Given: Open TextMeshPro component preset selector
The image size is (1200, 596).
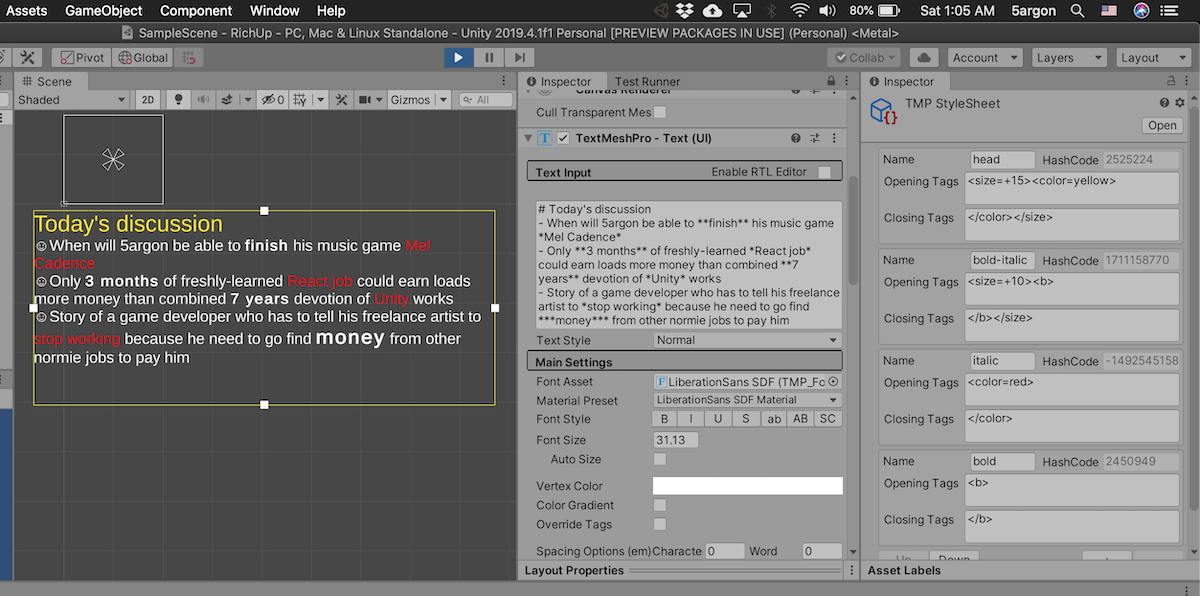Looking at the screenshot, I should pyautogui.click(x=815, y=138).
